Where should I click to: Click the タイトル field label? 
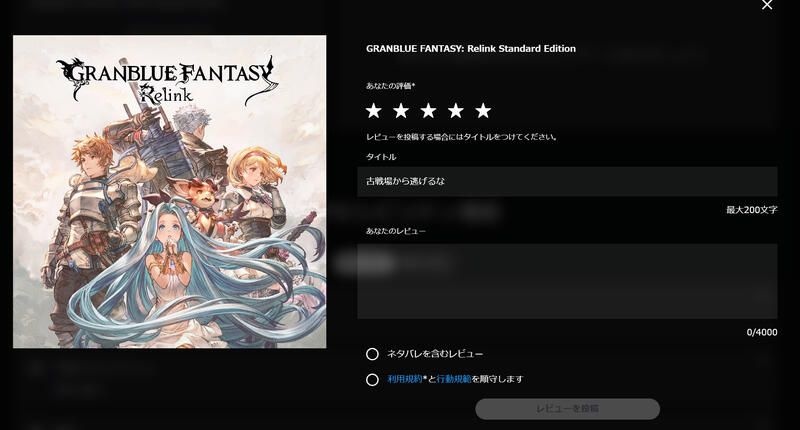381,157
